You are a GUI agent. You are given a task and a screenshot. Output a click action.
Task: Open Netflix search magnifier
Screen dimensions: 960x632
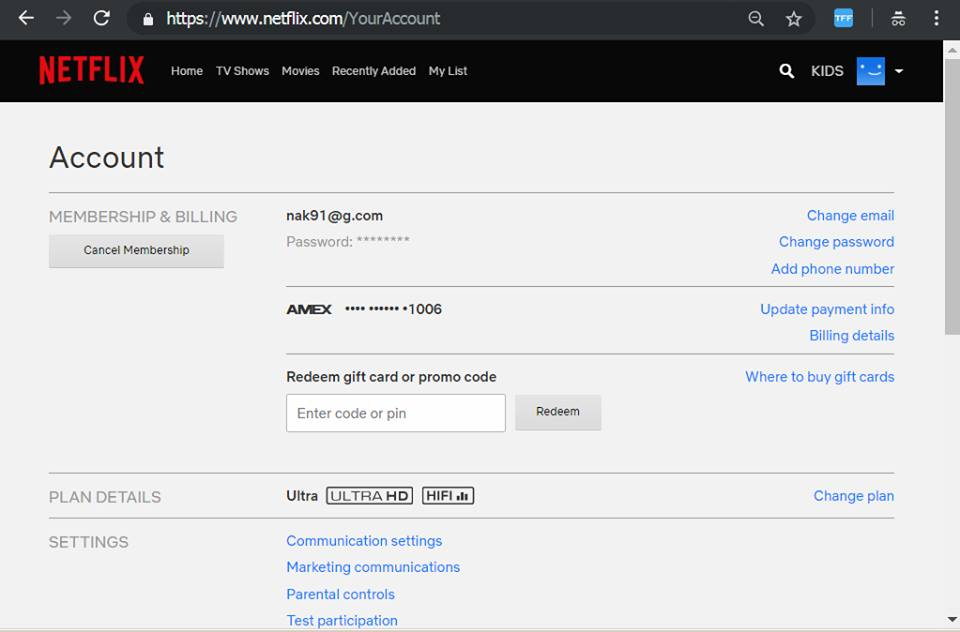coord(787,71)
